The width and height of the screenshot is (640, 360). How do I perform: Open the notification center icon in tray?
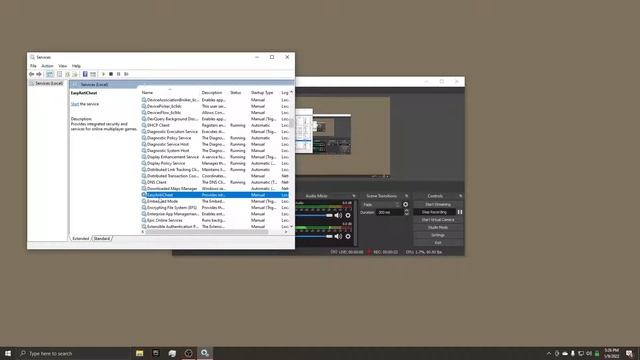pos(629,353)
